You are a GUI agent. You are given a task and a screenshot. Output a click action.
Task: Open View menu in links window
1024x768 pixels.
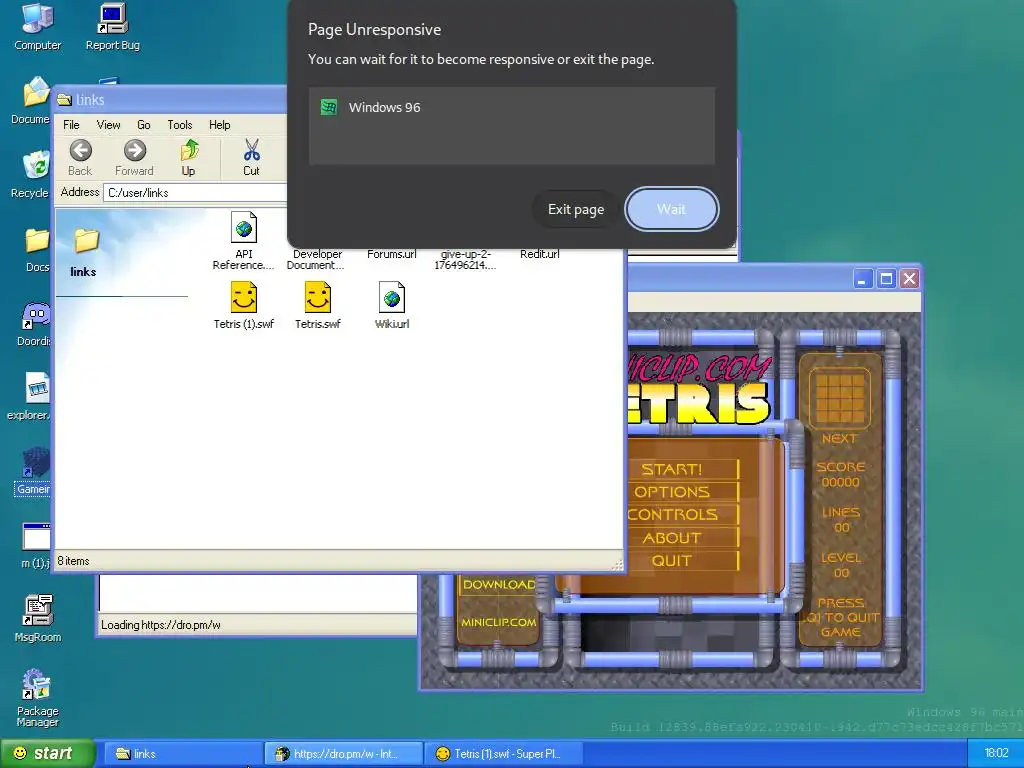[108, 125]
